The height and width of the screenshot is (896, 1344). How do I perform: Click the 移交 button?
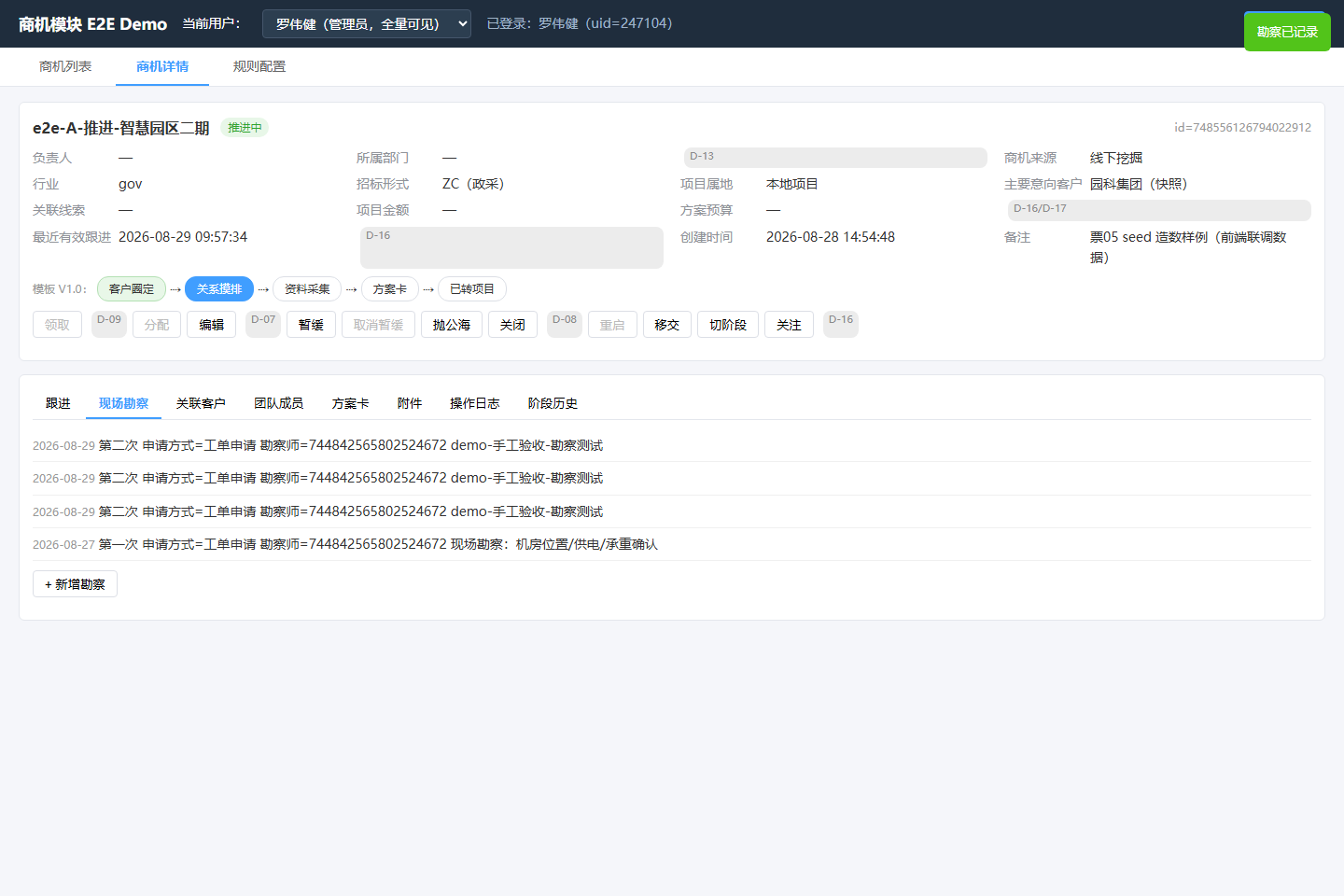(667, 325)
